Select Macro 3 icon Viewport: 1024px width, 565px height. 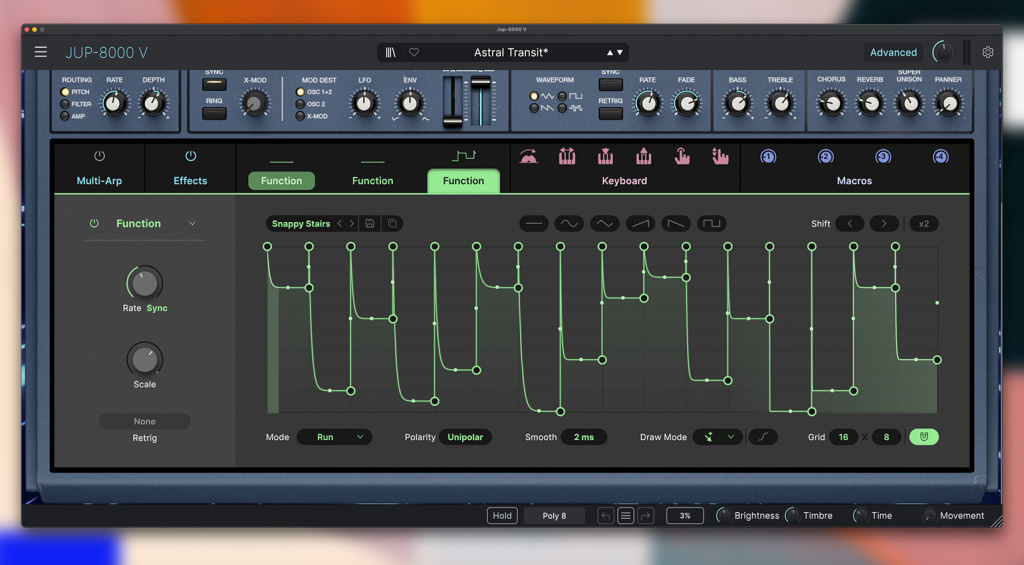click(x=883, y=157)
